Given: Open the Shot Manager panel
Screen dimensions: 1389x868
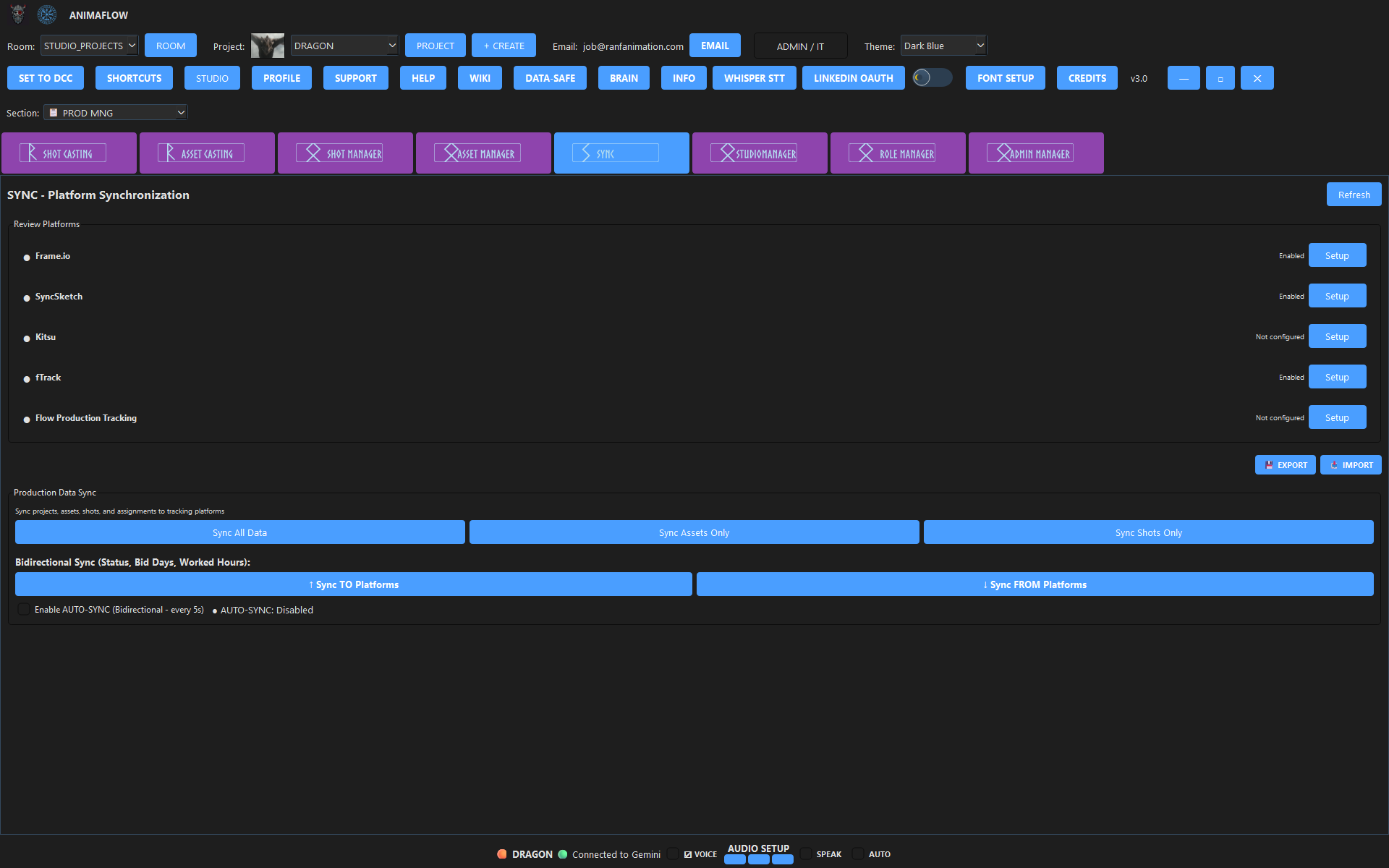Looking at the screenshot, I should tap(345, 153).
